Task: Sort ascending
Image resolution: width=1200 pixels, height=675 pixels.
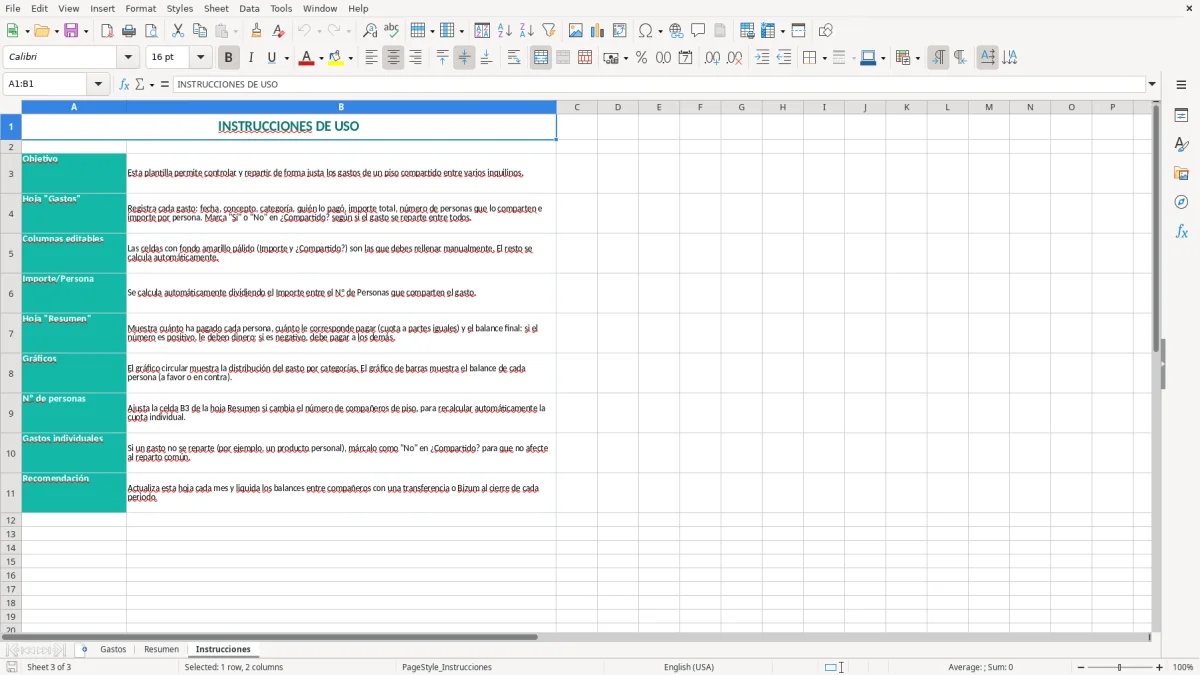Action: [505, 31]
